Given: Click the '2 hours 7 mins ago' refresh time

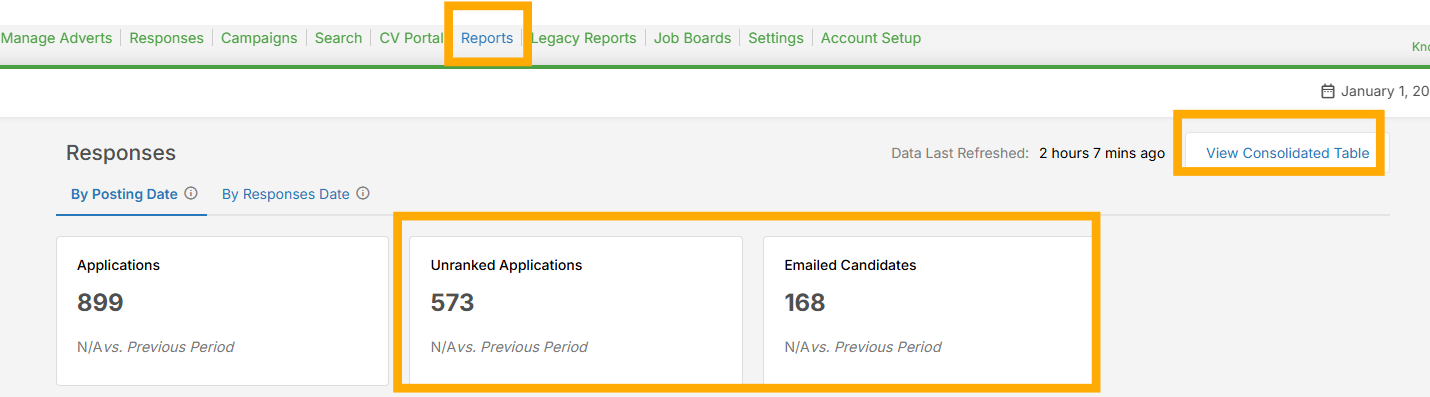Looking at the screenshot, I should click(x=1102, y=153).
